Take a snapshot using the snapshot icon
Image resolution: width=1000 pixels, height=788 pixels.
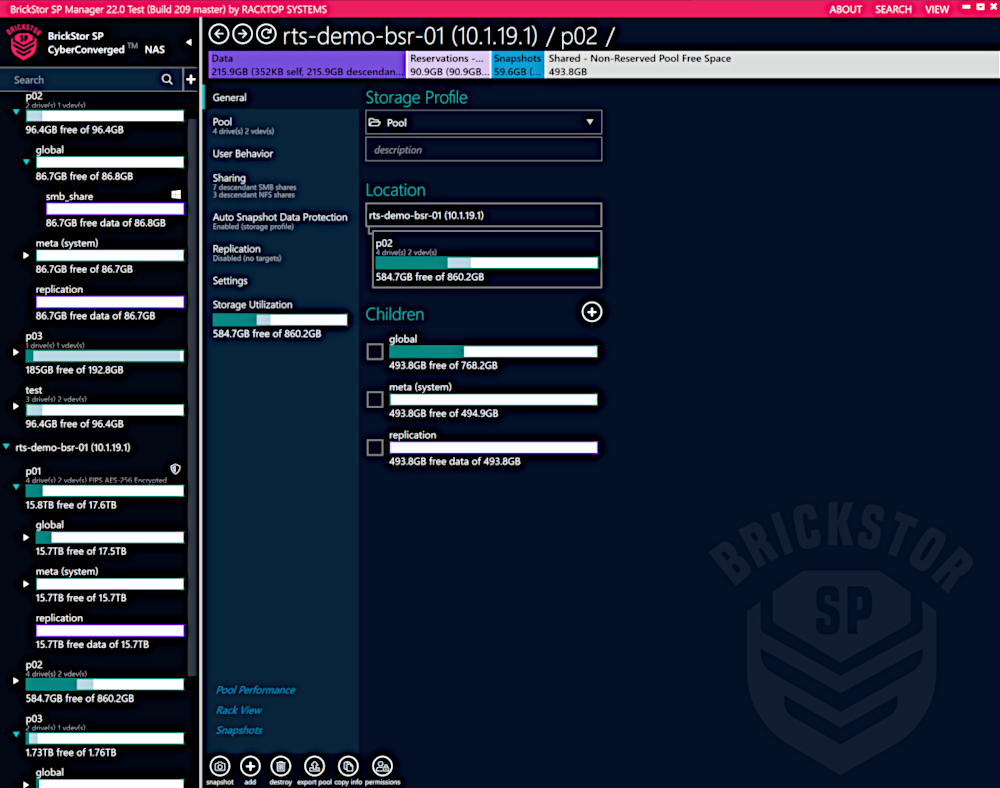[220, 767]
